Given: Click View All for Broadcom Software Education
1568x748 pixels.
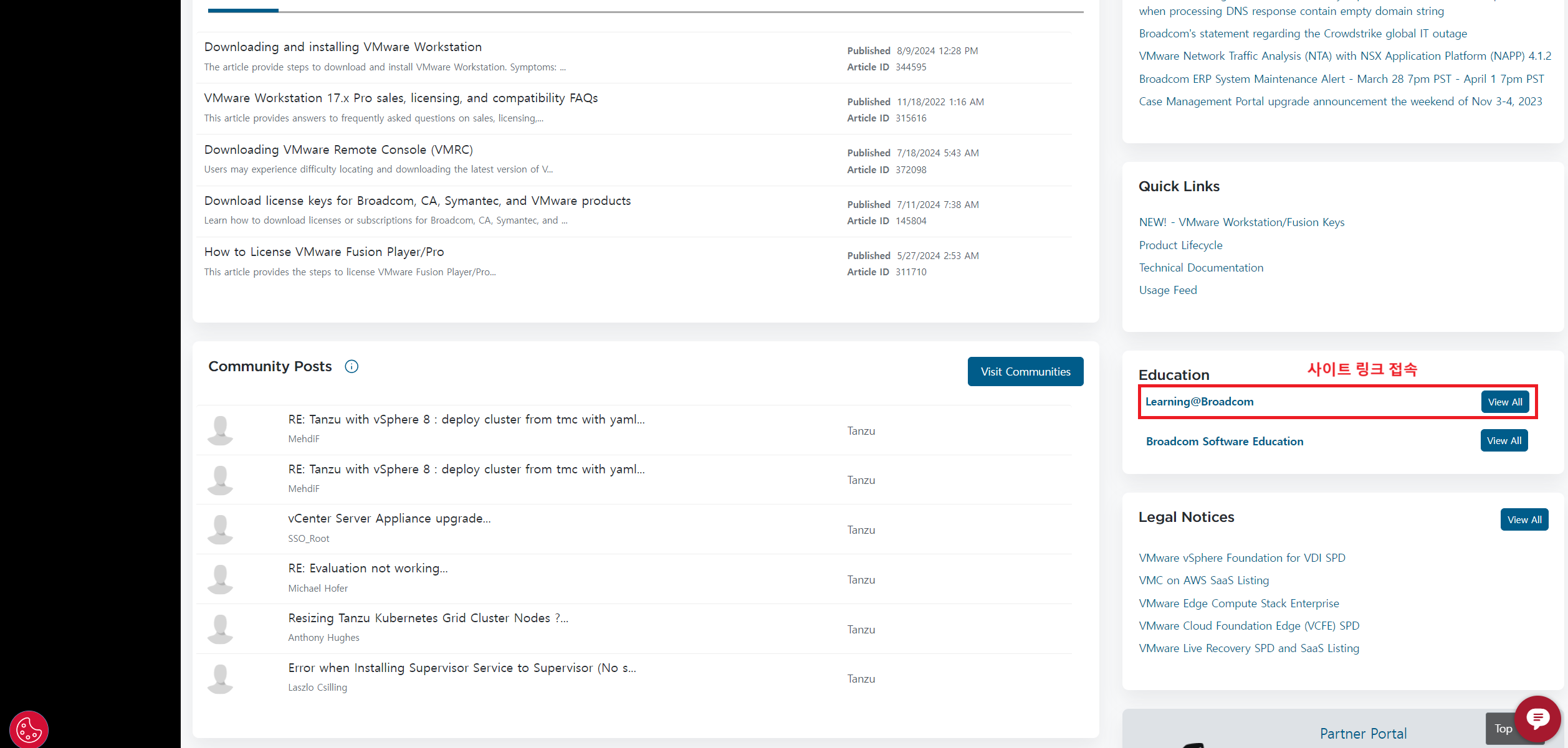Looking at the screenshot, I should 1503,440.
